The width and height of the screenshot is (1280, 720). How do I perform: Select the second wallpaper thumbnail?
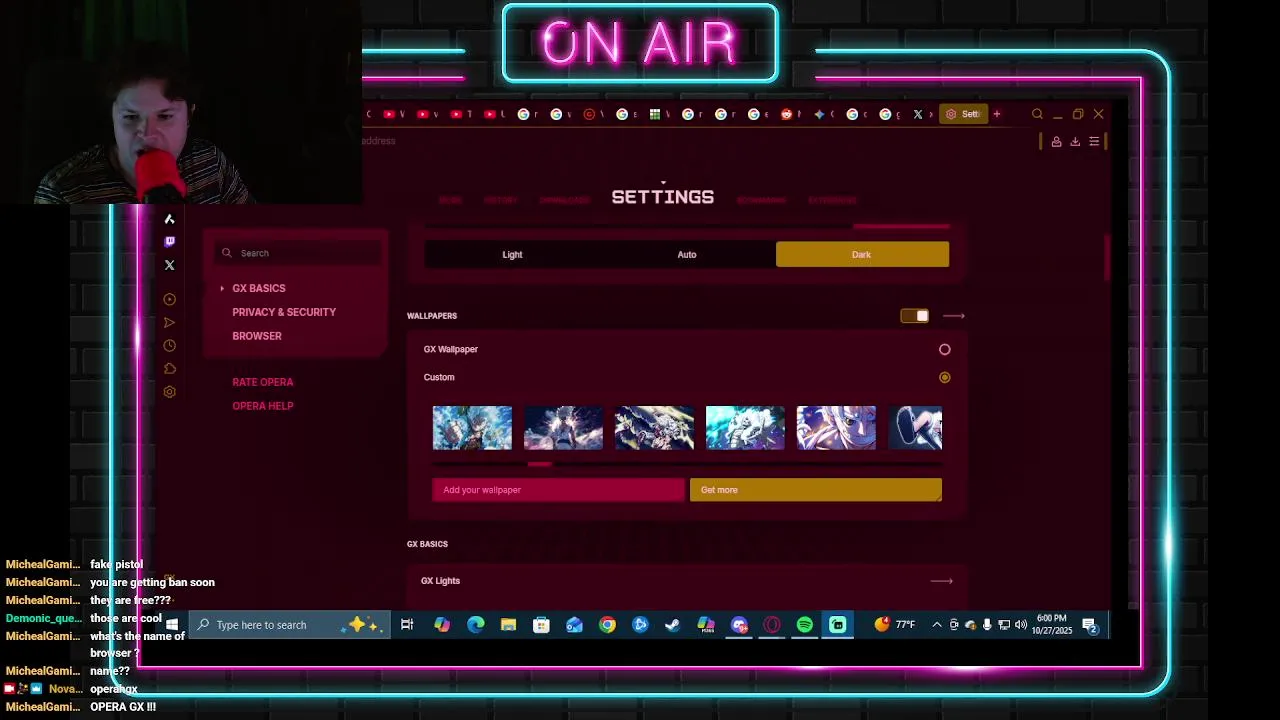[x=563, y=428]
